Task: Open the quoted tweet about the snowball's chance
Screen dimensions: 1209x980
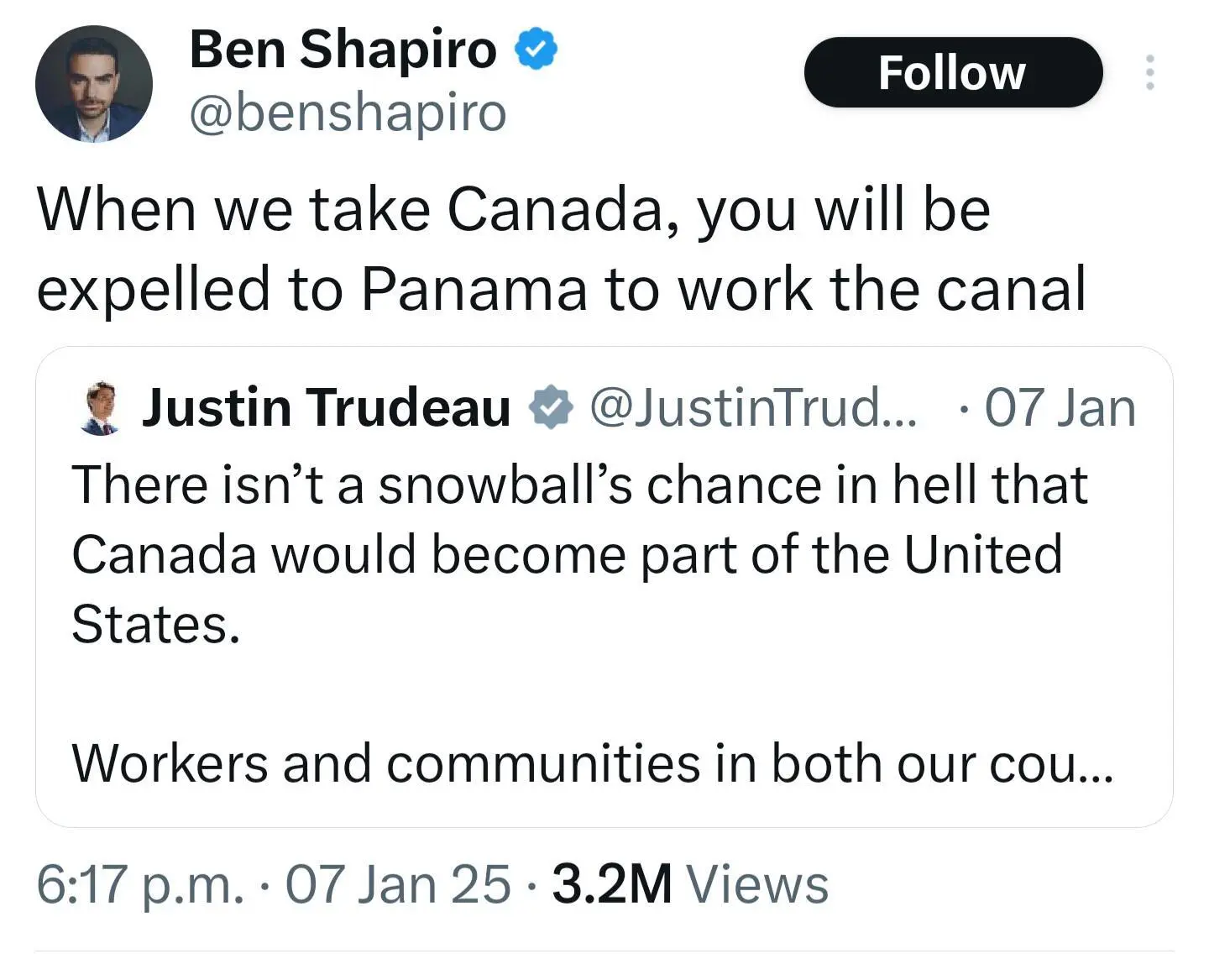Action: coord(604,587)
